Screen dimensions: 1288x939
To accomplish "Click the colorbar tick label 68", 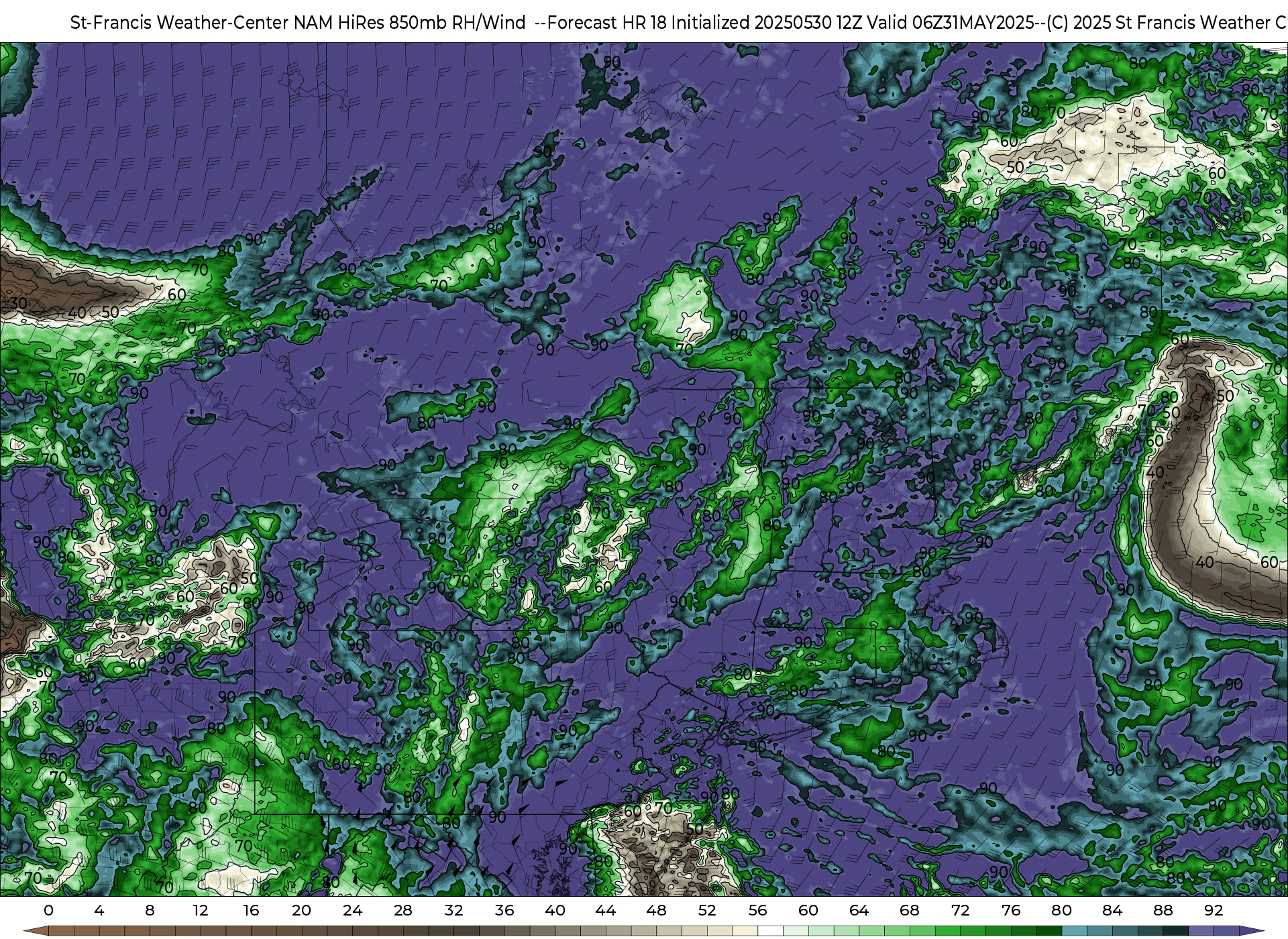I will click(910, 910).
